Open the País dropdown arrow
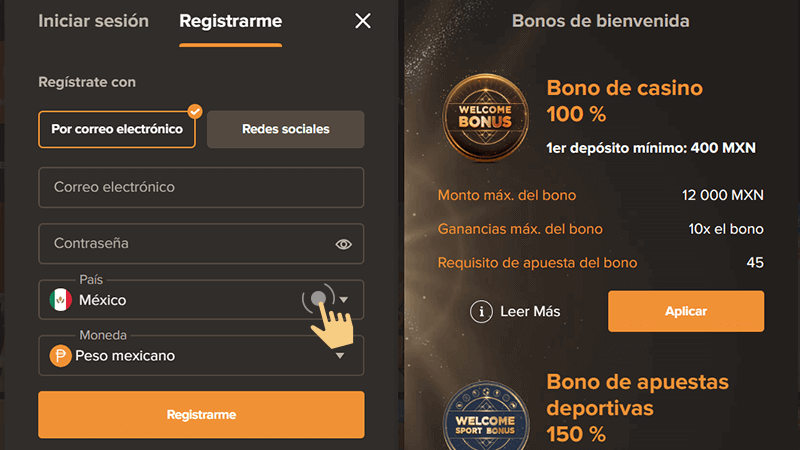 pos(344,300)
